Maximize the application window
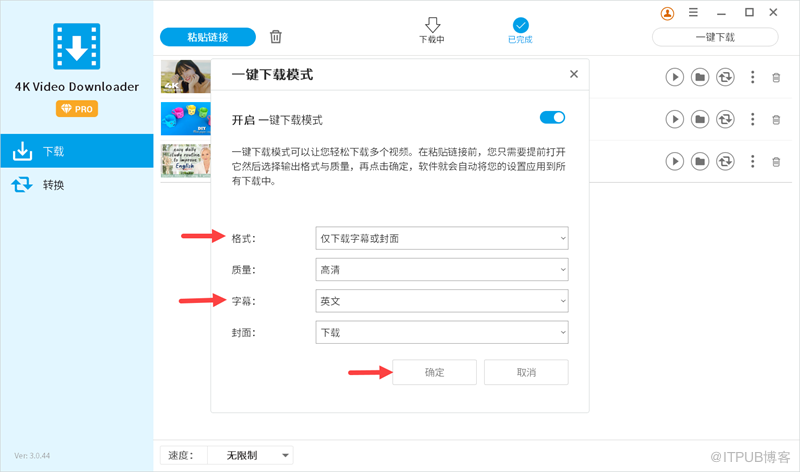This screenshot has height=472, width=800. [x=749, y=12]
